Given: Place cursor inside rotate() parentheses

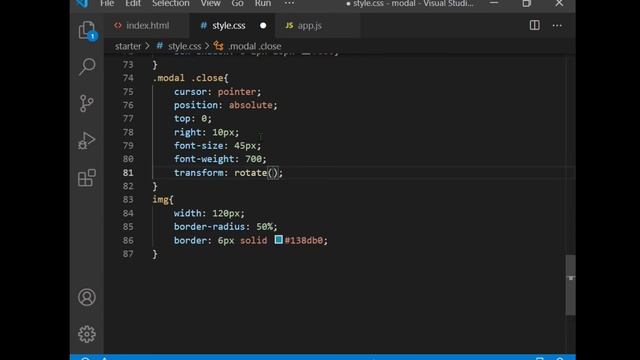Looking at the screenshot, I should [273, 173].
